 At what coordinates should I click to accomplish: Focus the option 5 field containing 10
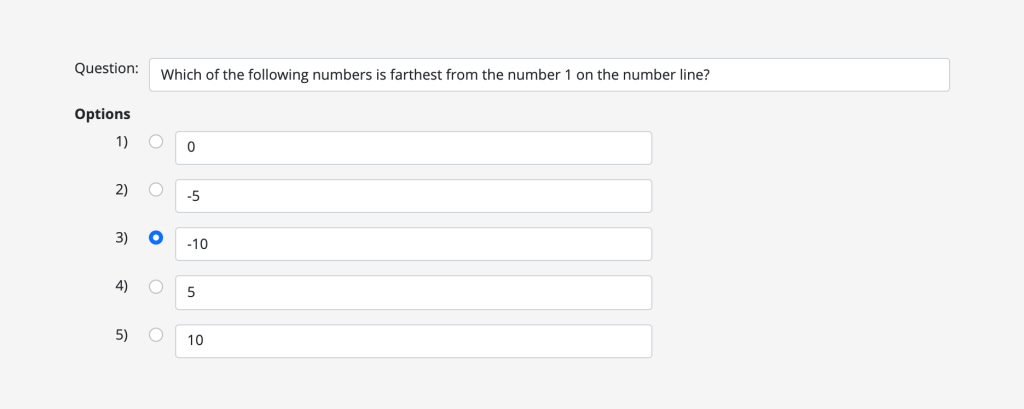tap(413, 341)
